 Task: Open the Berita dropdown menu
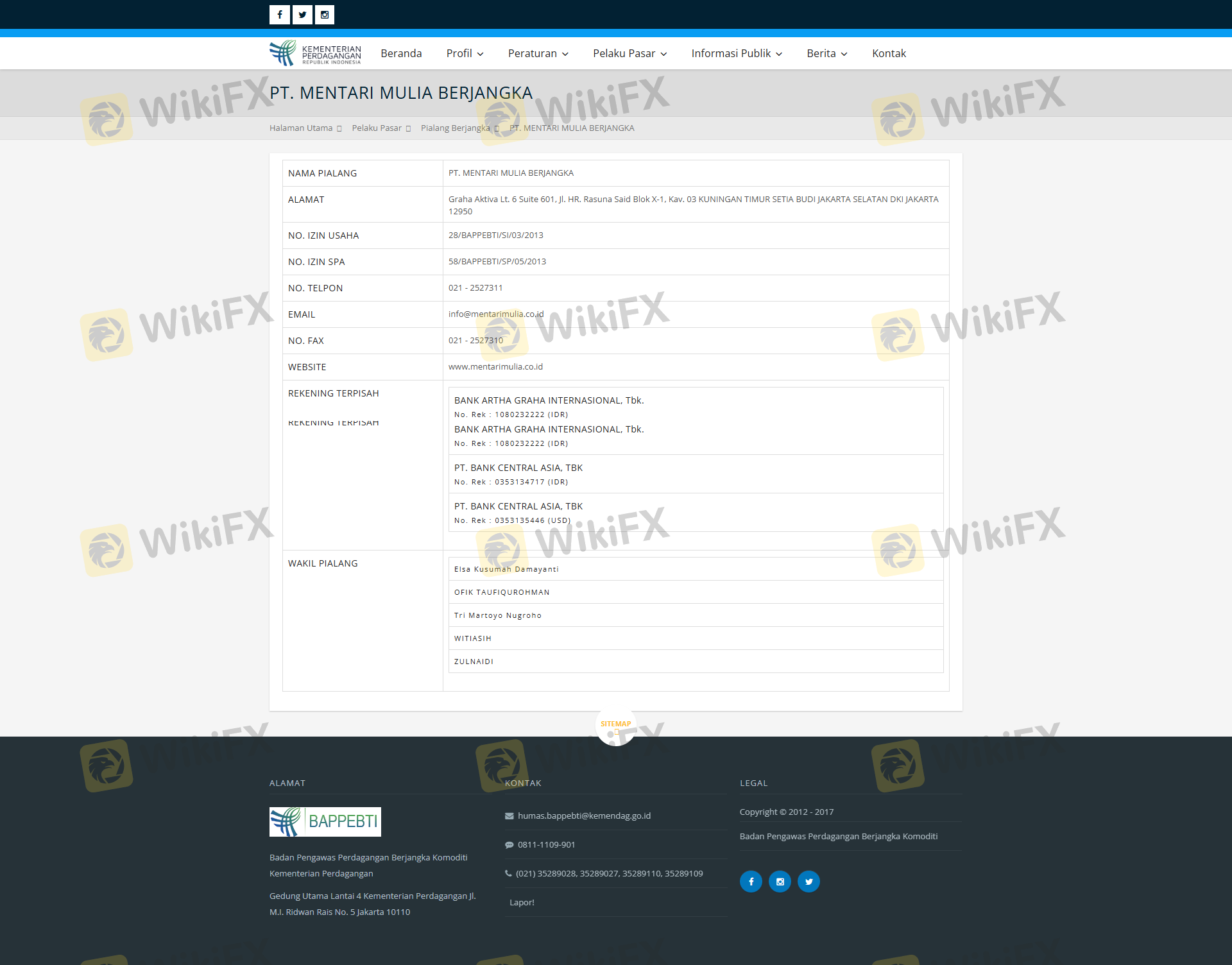pyautogui.click(x=826, y=53)
